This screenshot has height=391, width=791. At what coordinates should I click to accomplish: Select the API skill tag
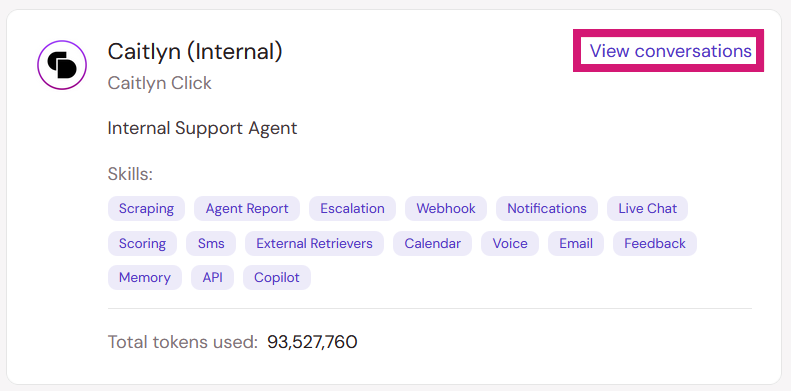212,277
